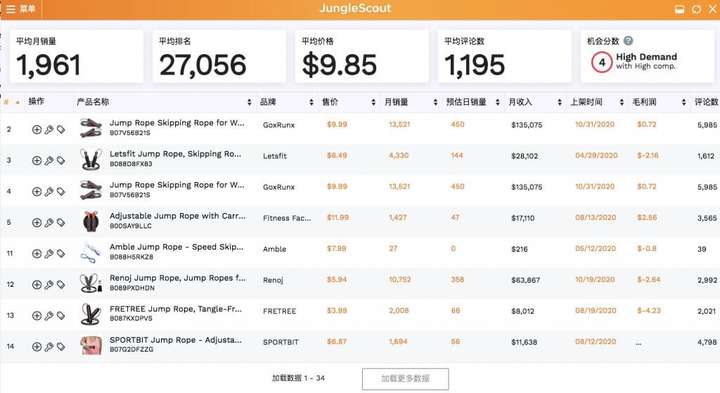Sort by 售价 column arrows
The width and height of the screenshot is (720, 393).
(x=373, y=102)
